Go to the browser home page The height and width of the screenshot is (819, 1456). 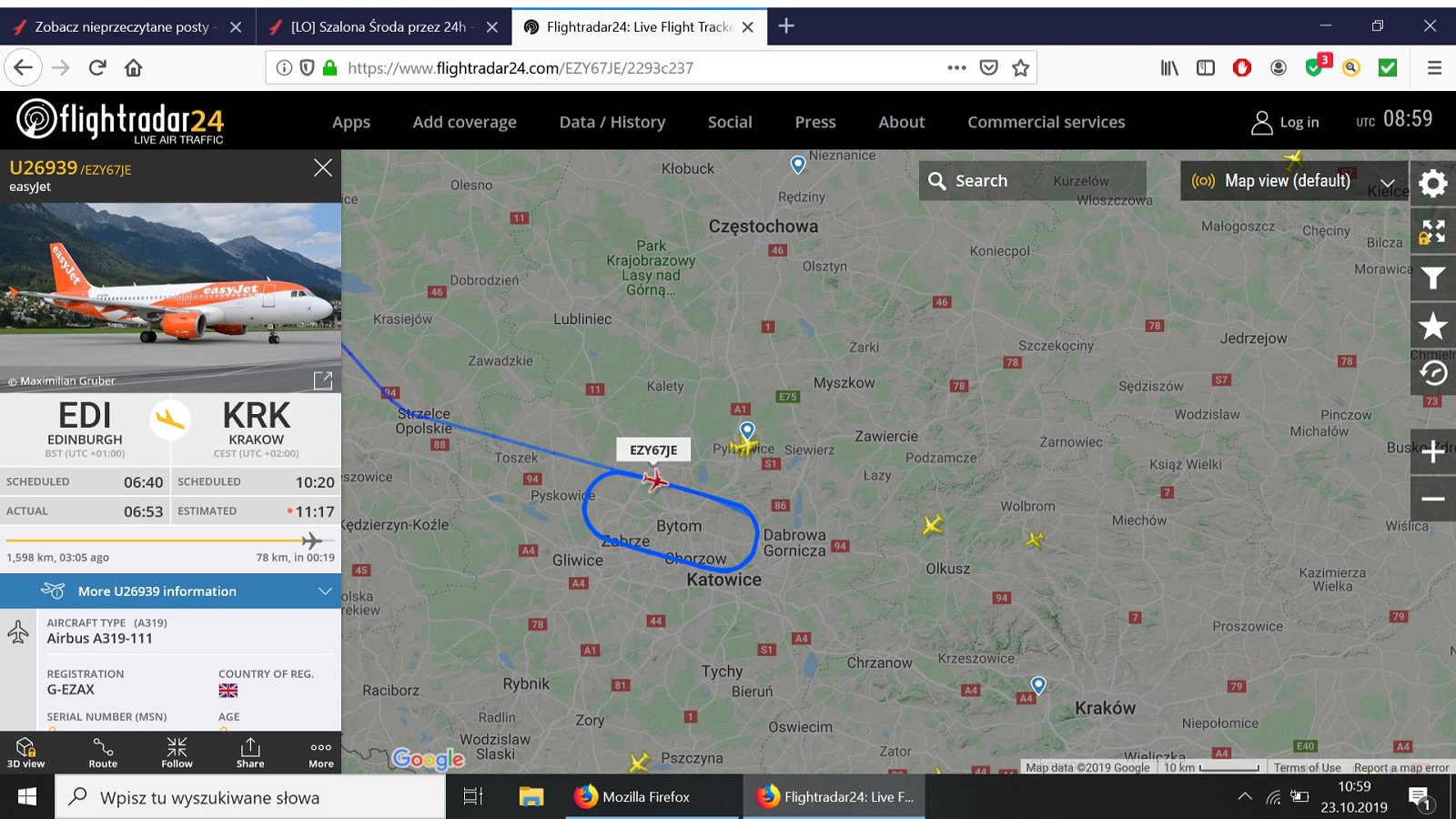pyautogui.click(x=134, y=67)
